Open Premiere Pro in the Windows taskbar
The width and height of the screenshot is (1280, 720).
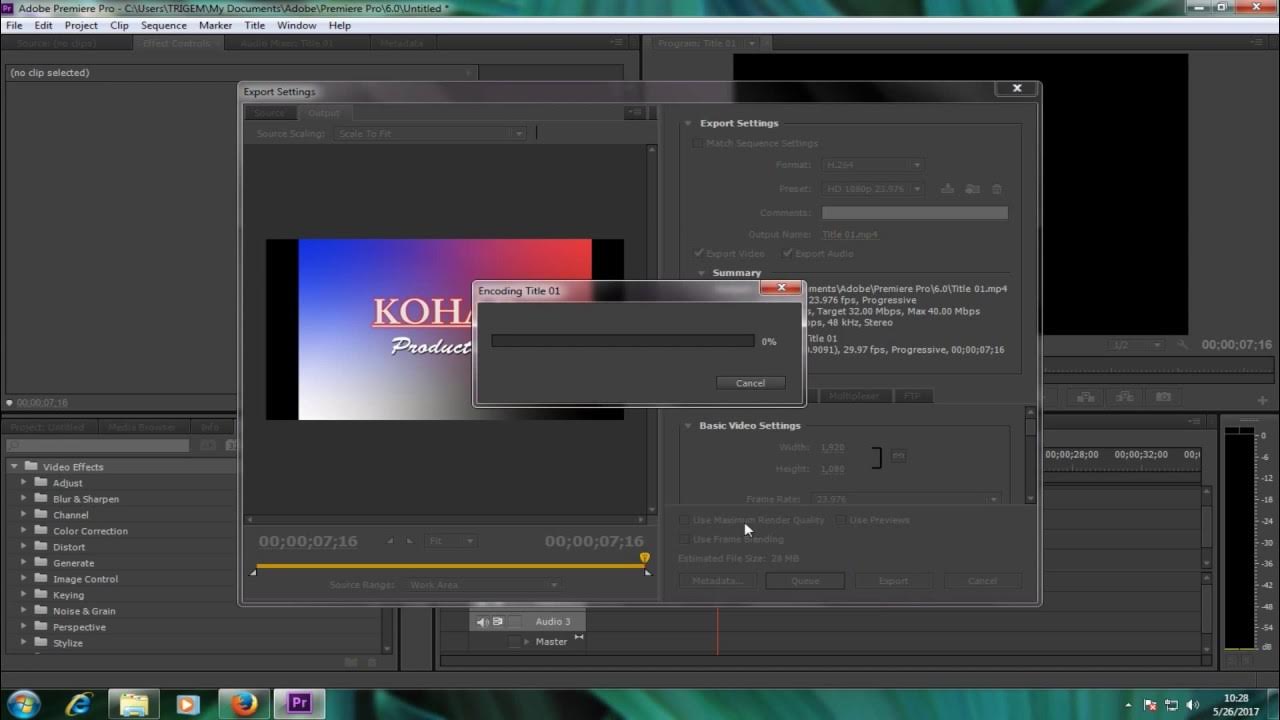tap(299, 704)
